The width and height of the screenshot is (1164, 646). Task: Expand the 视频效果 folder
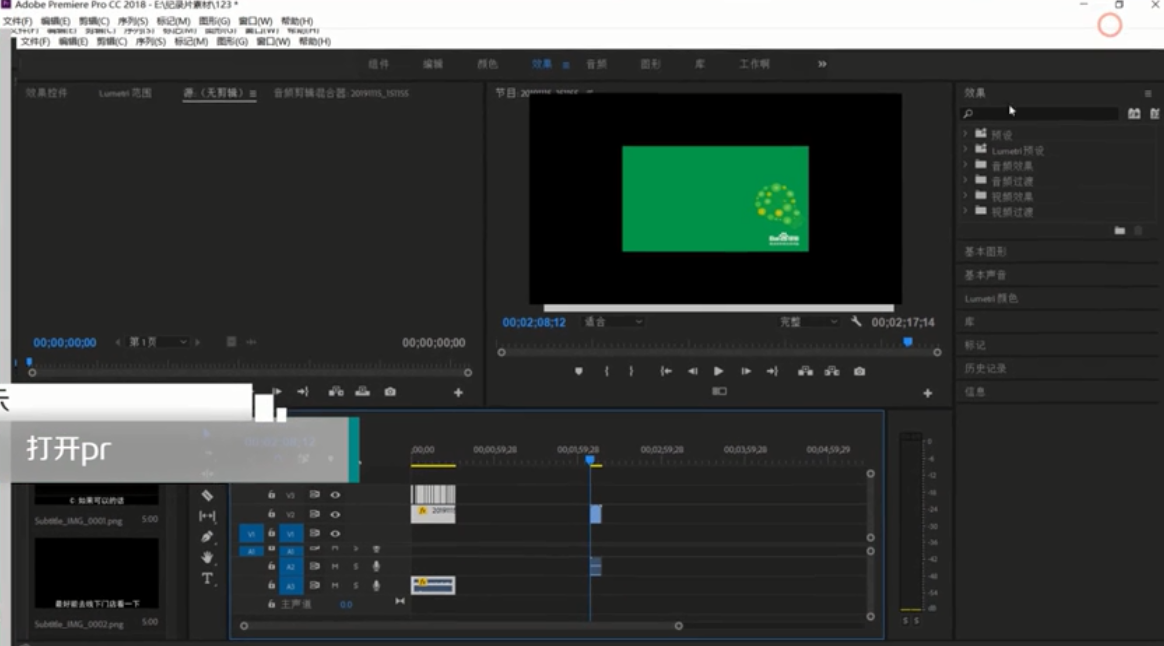965,197
